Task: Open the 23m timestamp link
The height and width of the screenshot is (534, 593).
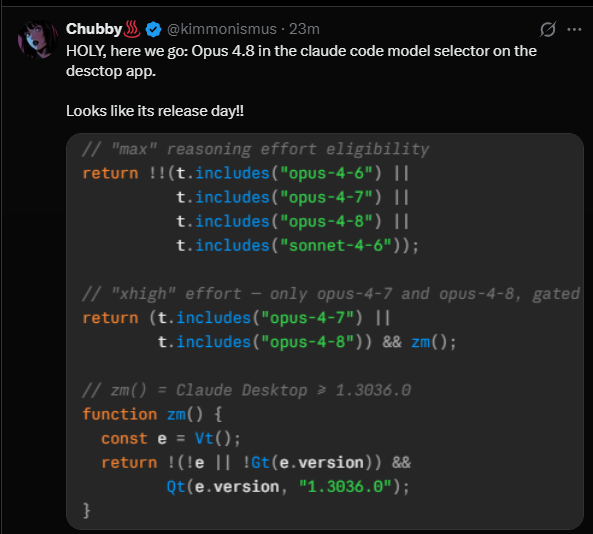Action: point(304,29)
